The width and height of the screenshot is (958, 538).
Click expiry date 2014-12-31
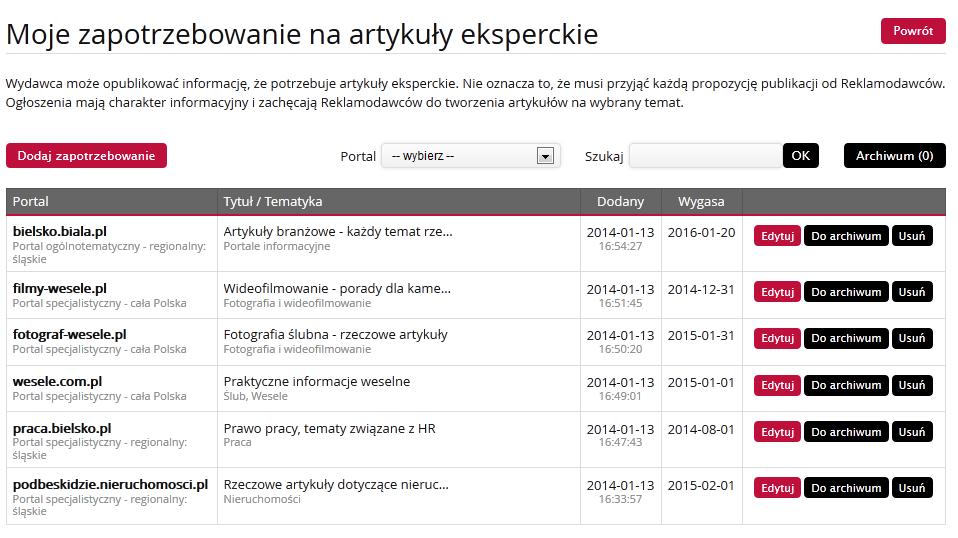click(x=701, y=289)
